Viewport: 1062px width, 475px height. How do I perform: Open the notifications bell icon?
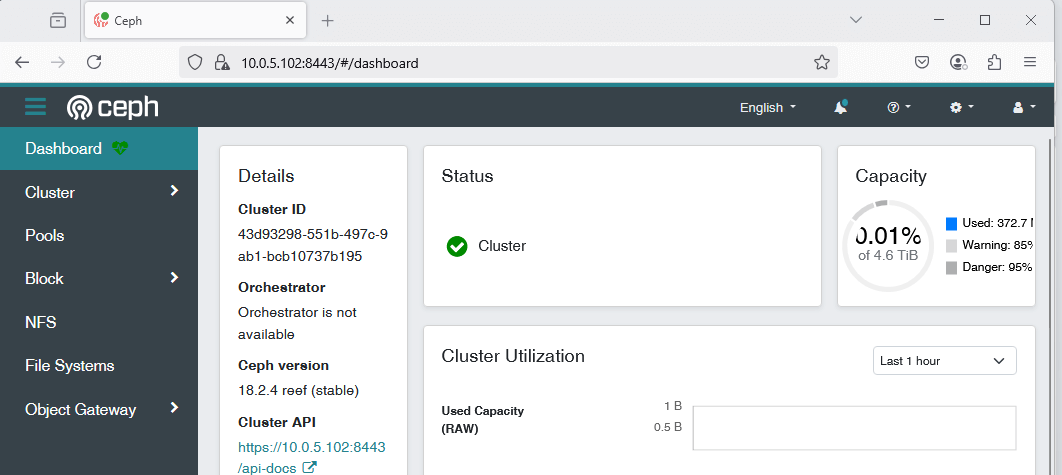pyautogui.click(x=840, y=107)
